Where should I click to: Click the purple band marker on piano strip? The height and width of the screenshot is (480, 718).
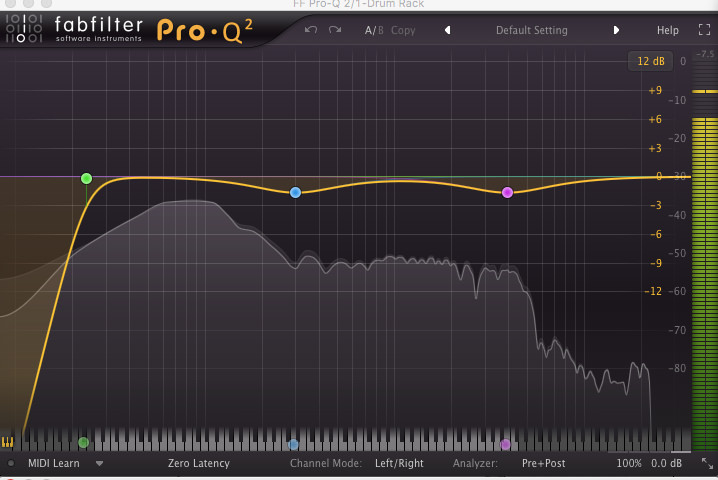[x=505, y=444]
